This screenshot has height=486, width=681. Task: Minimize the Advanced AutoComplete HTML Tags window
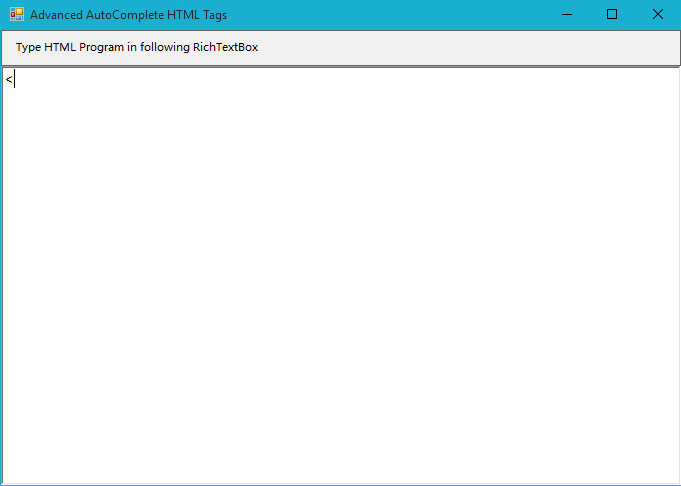point(567,15)
